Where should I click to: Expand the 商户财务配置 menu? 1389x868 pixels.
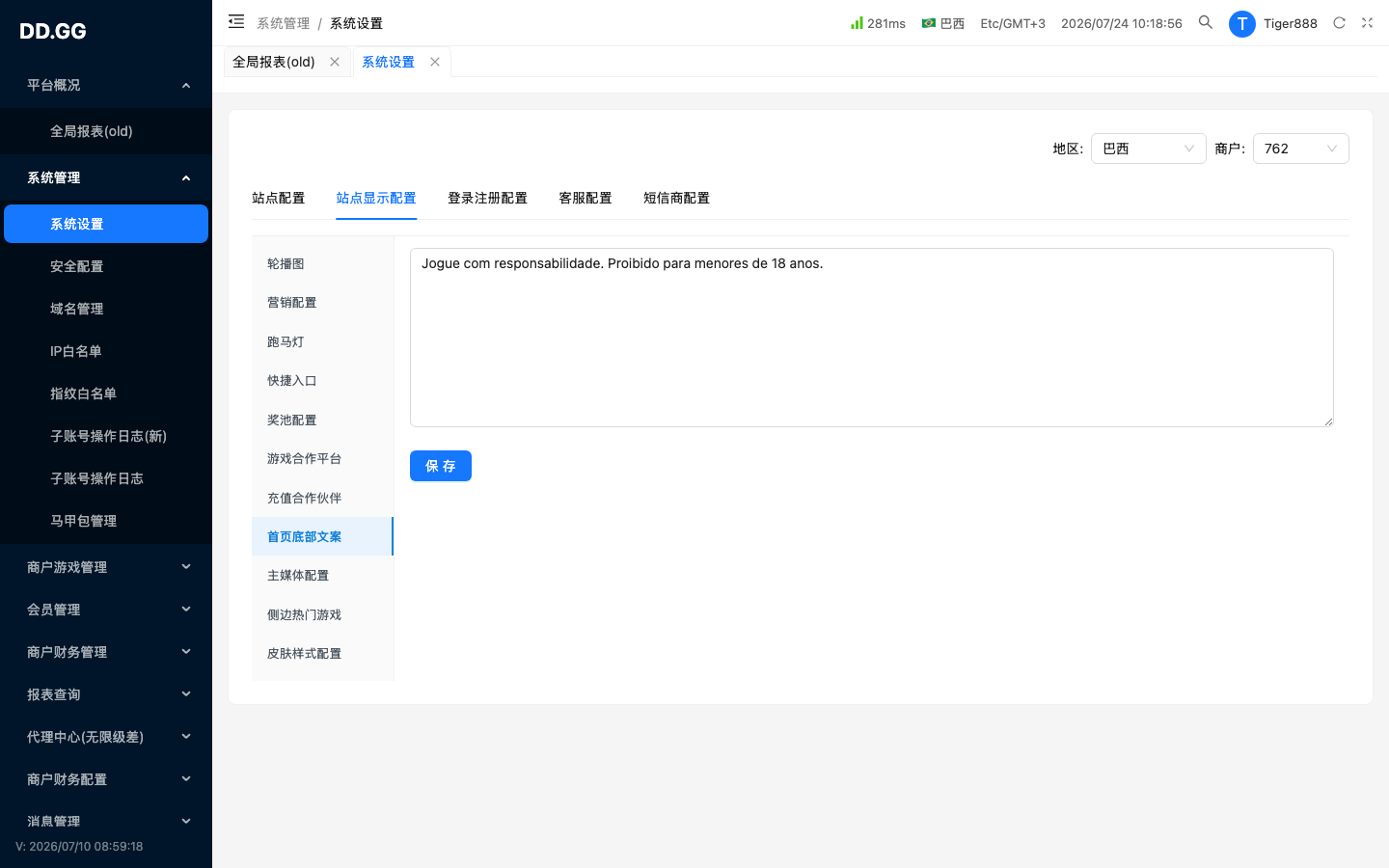click(106, 779)
